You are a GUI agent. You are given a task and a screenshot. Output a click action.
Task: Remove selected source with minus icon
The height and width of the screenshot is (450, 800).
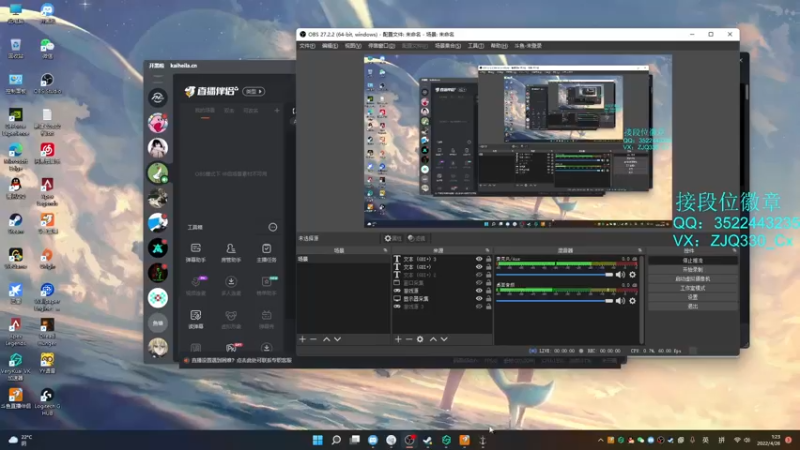tap(409, 339)
